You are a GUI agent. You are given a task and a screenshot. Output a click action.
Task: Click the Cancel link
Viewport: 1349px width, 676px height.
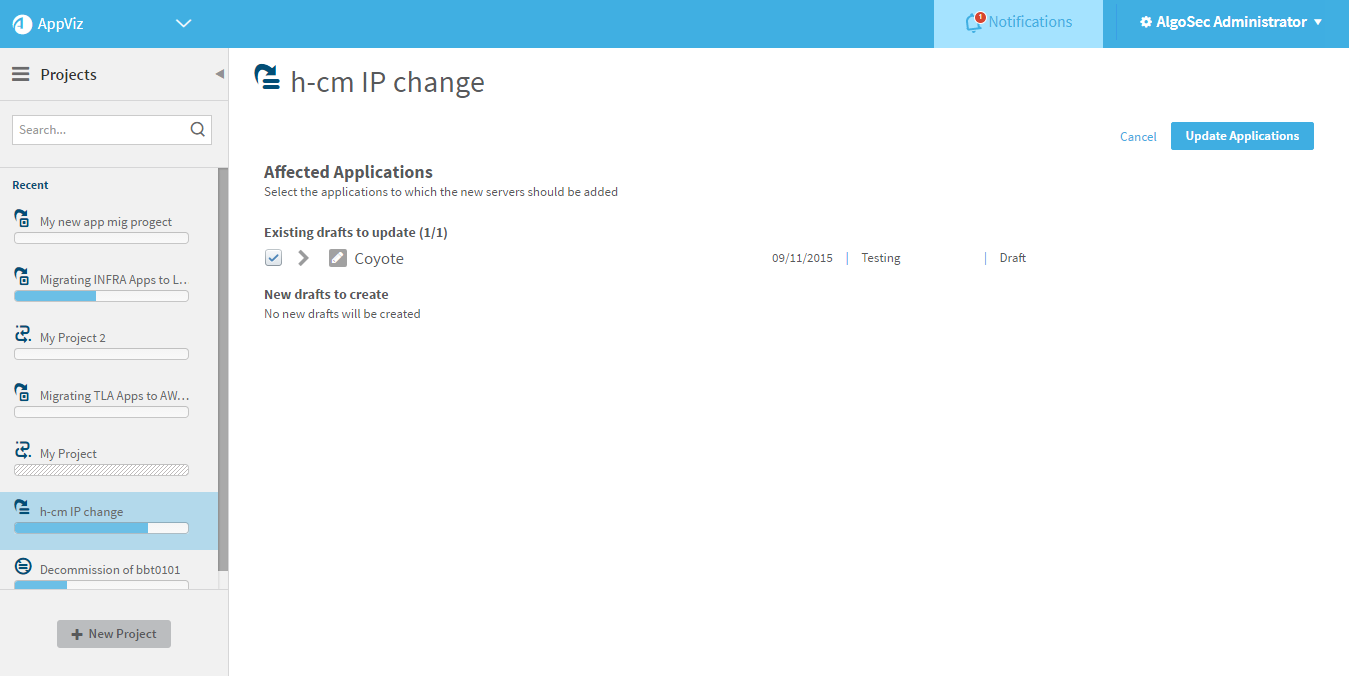tap(1138, 137)
